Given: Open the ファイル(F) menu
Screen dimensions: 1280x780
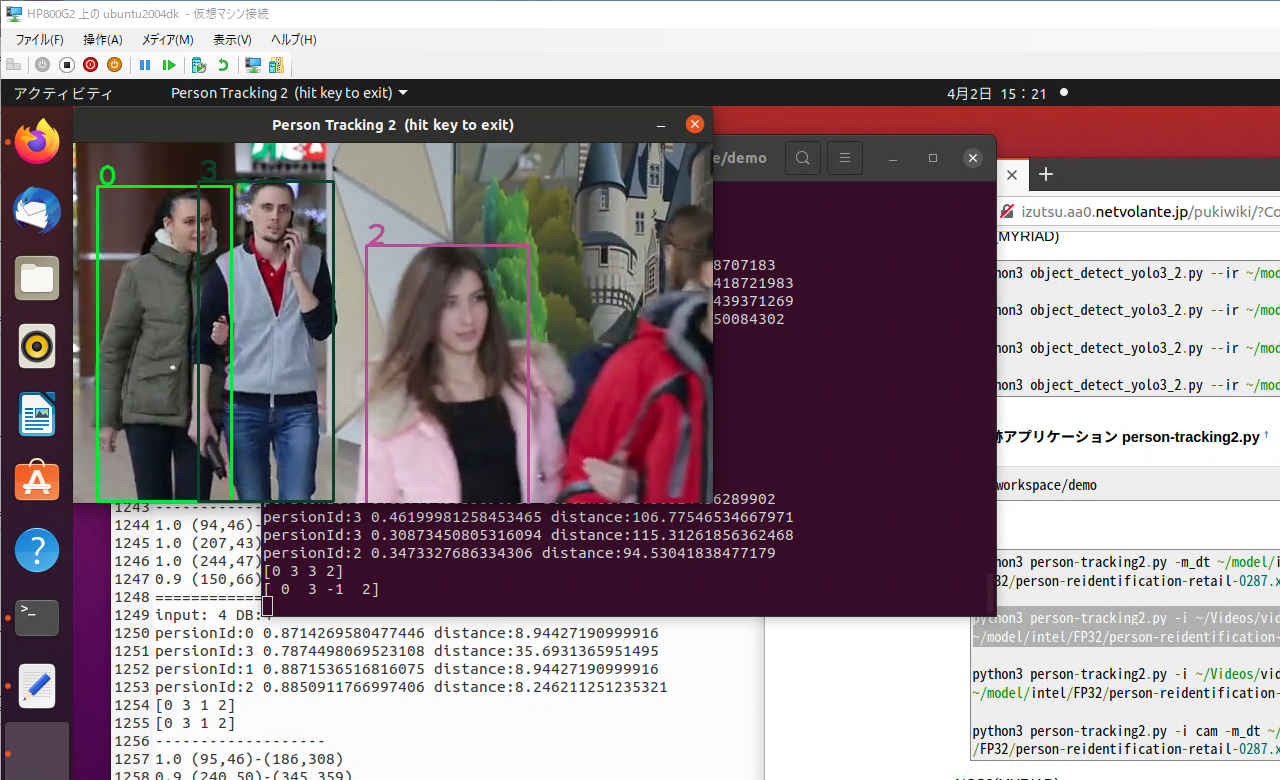Looking at the screenshot, I should (x=39, y=39).
